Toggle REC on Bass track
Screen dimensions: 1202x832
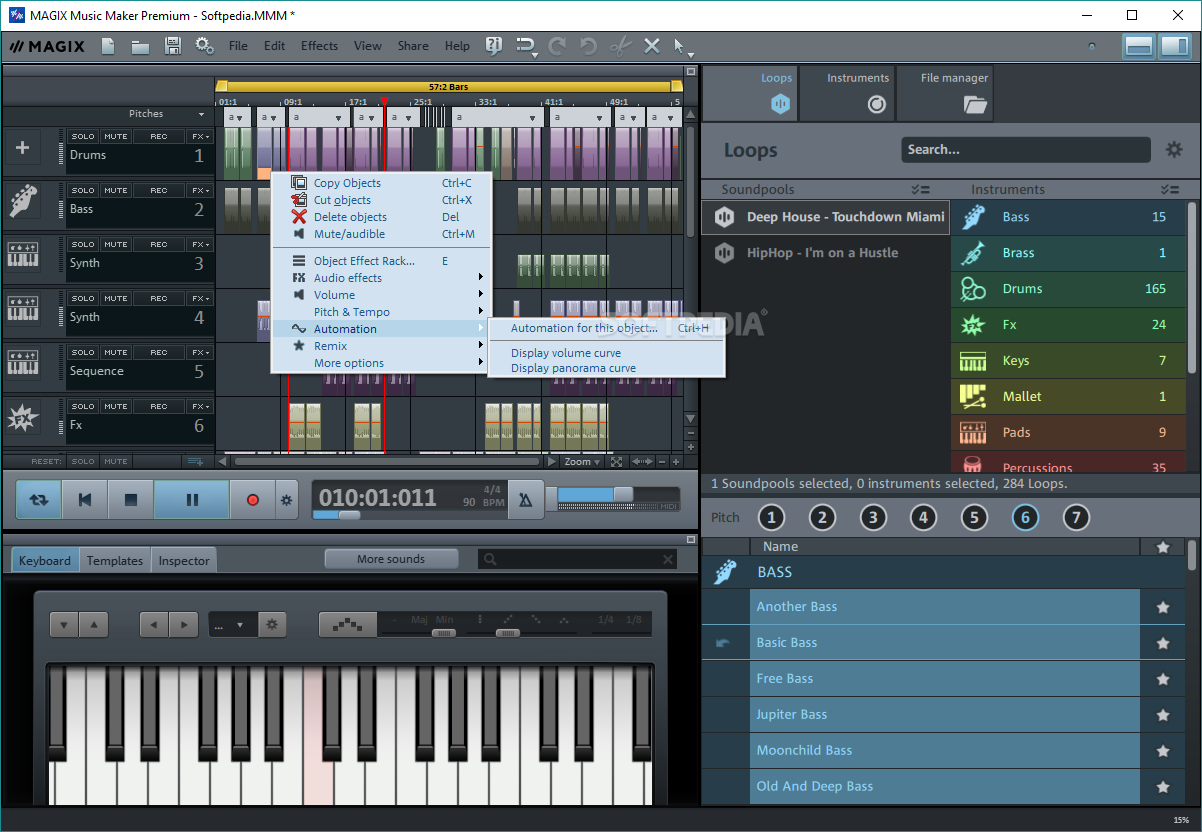click(x=159, y=190)
